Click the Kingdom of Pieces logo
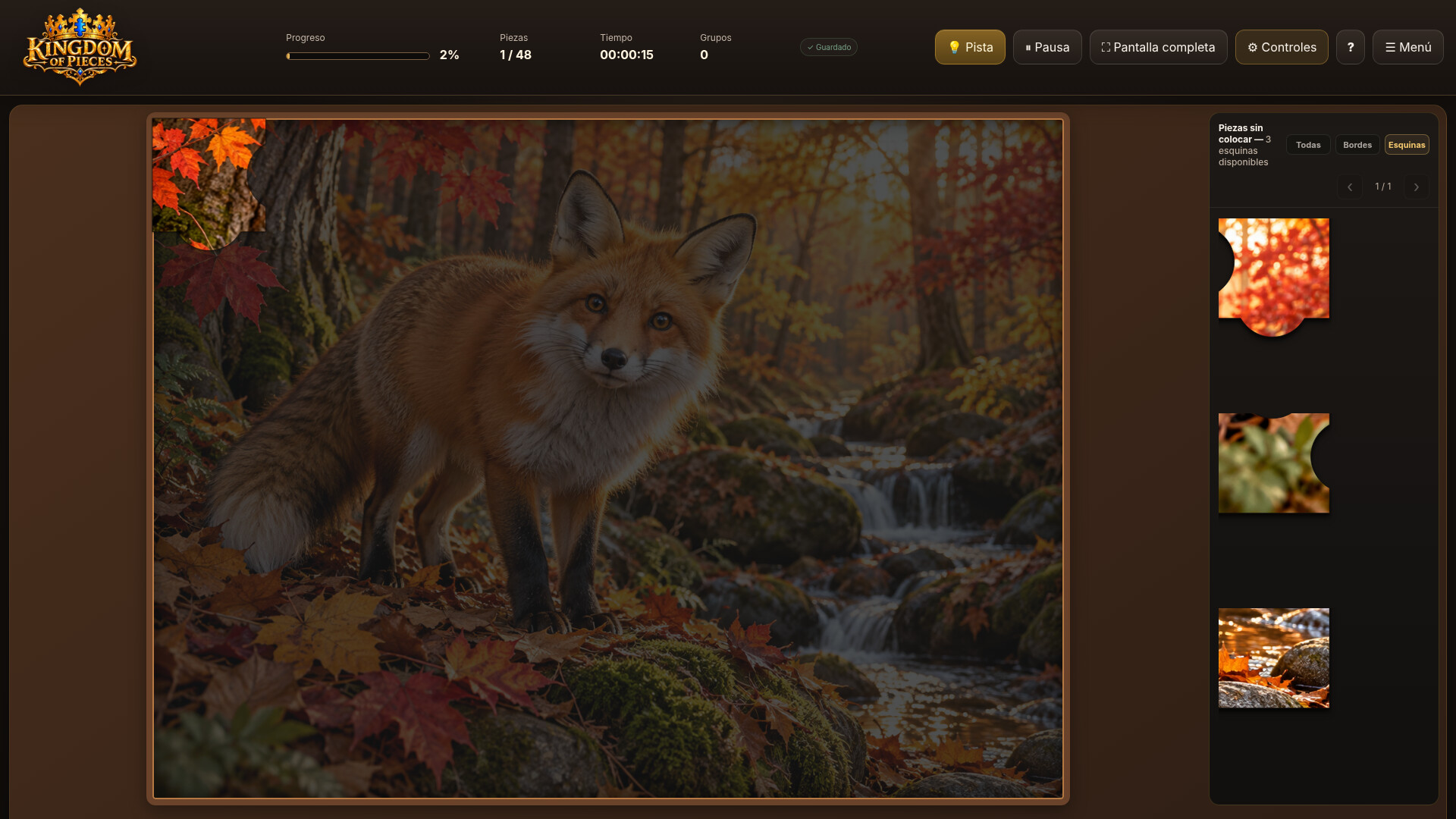The image size is (1456, 819). click(80, 47)
